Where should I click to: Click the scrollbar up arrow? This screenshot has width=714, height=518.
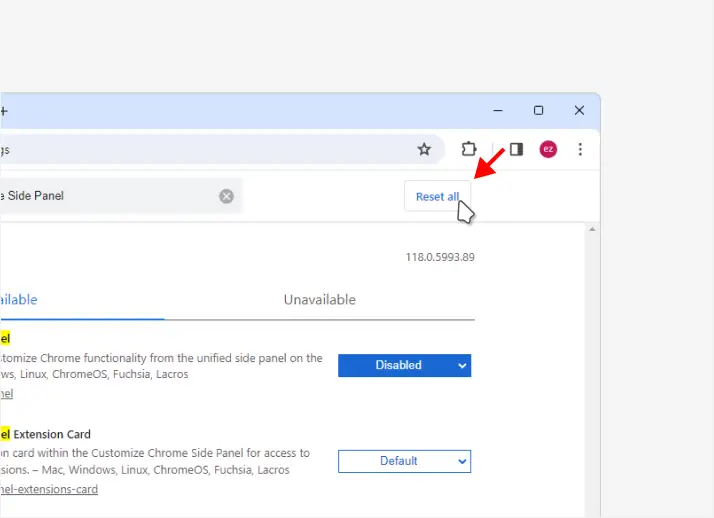pos(592,229)
